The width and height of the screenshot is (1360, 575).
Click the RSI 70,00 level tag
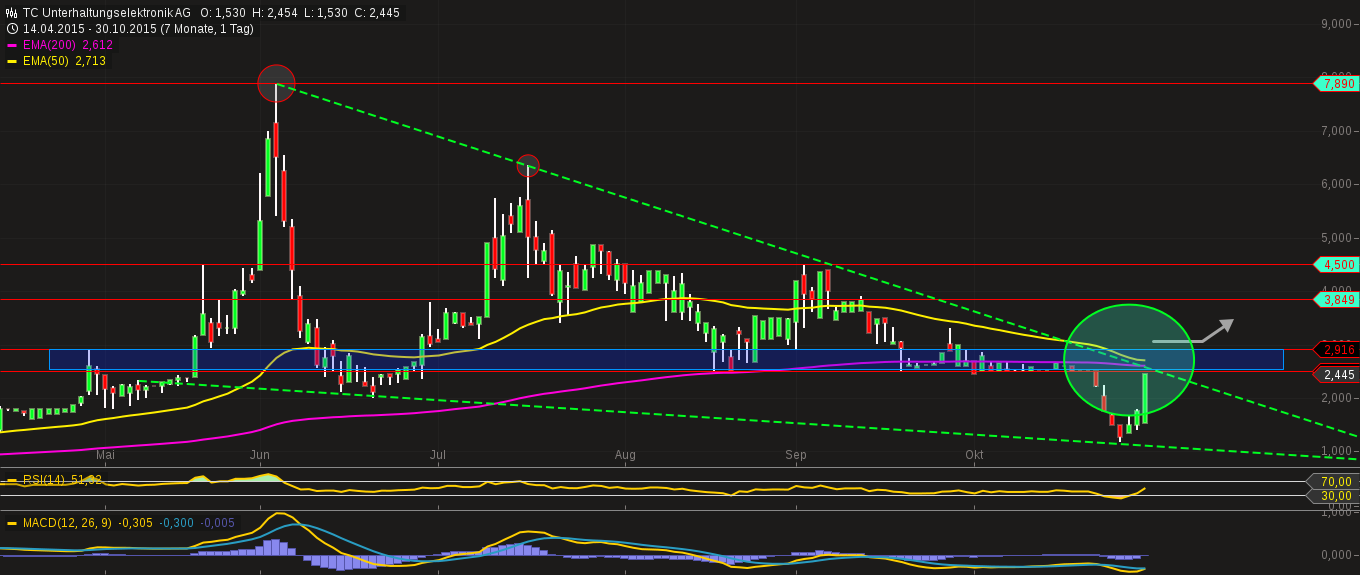[x=1332, y=482]
